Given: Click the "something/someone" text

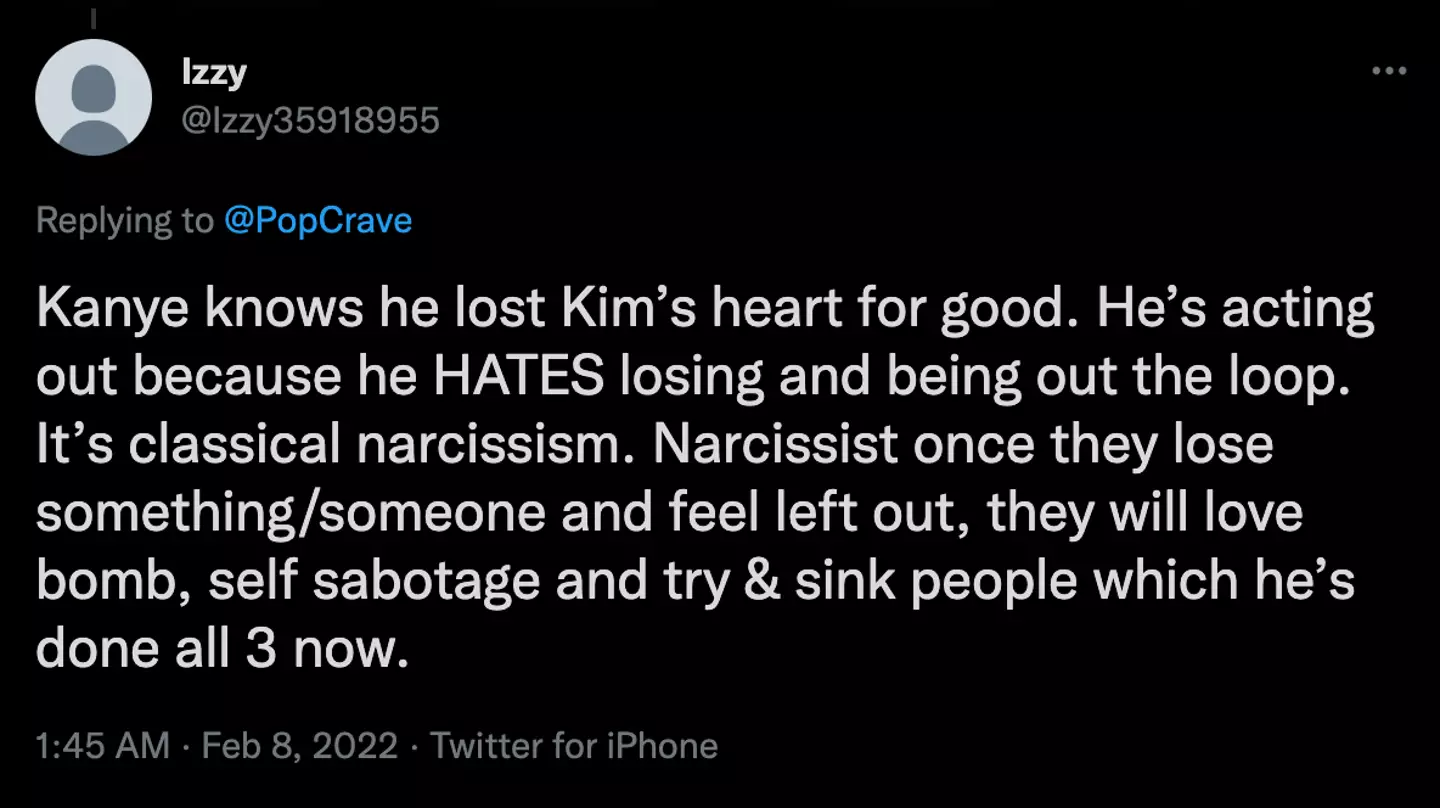Looking at the screenshot, I should (291, 513).
